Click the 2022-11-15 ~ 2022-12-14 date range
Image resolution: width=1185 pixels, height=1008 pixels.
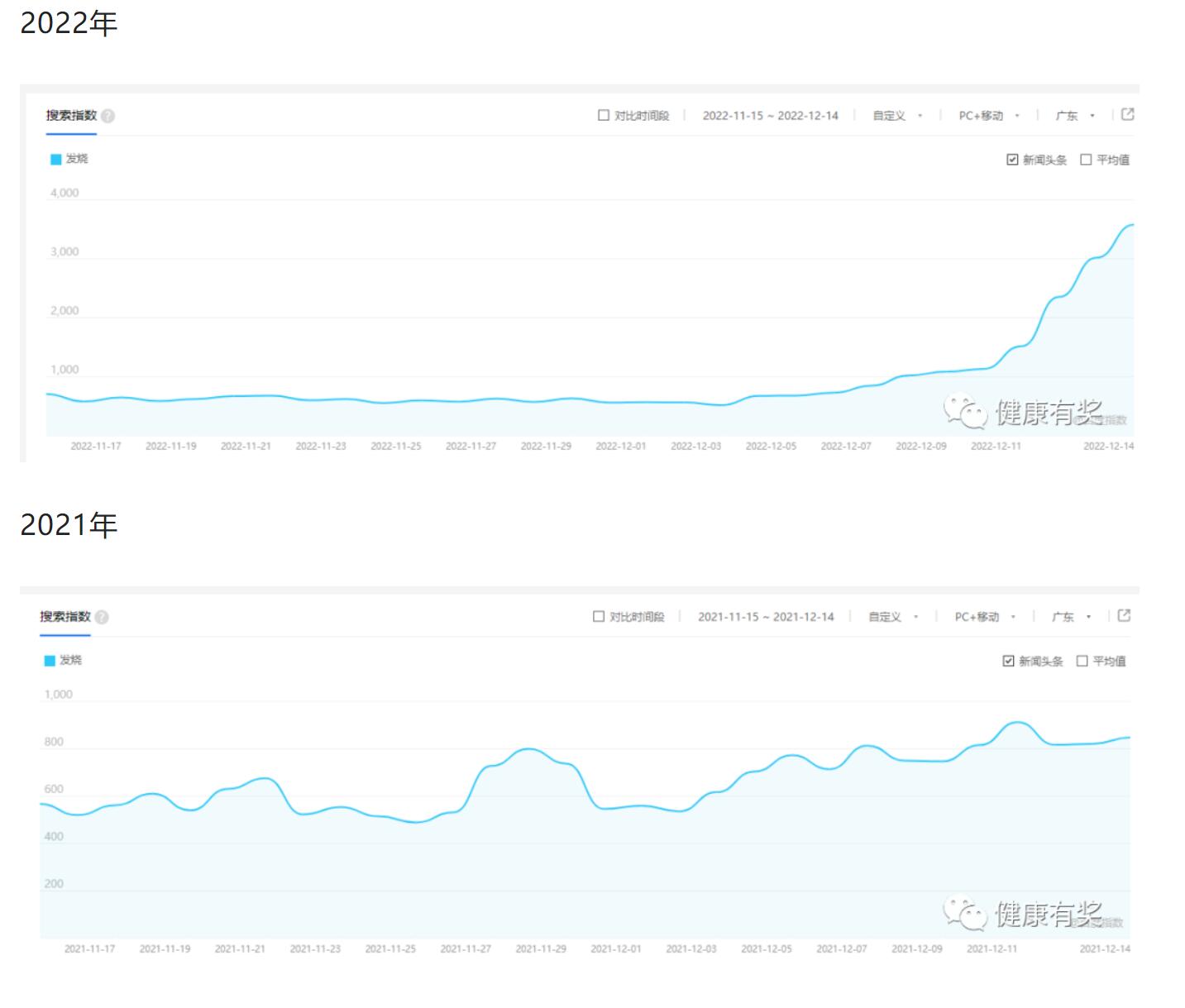tap(771, 115)
